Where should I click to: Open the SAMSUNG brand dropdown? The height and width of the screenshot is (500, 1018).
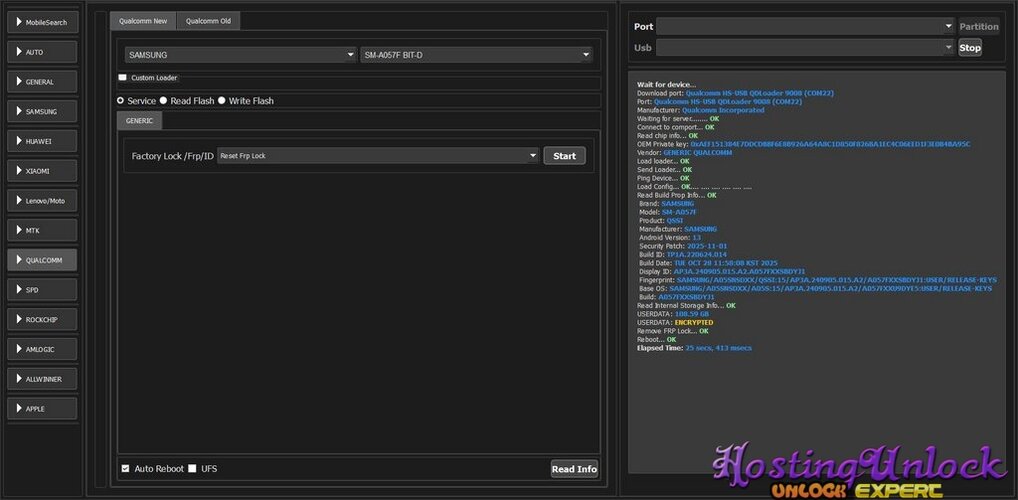point(241,55)
